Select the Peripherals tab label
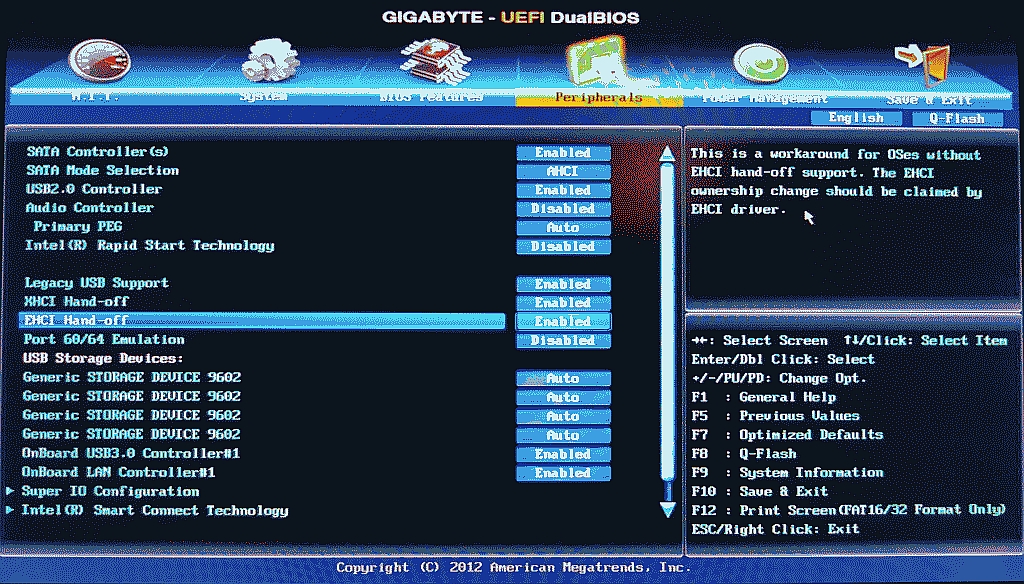This screenshot has height=584, width=1024. (599, 97)
